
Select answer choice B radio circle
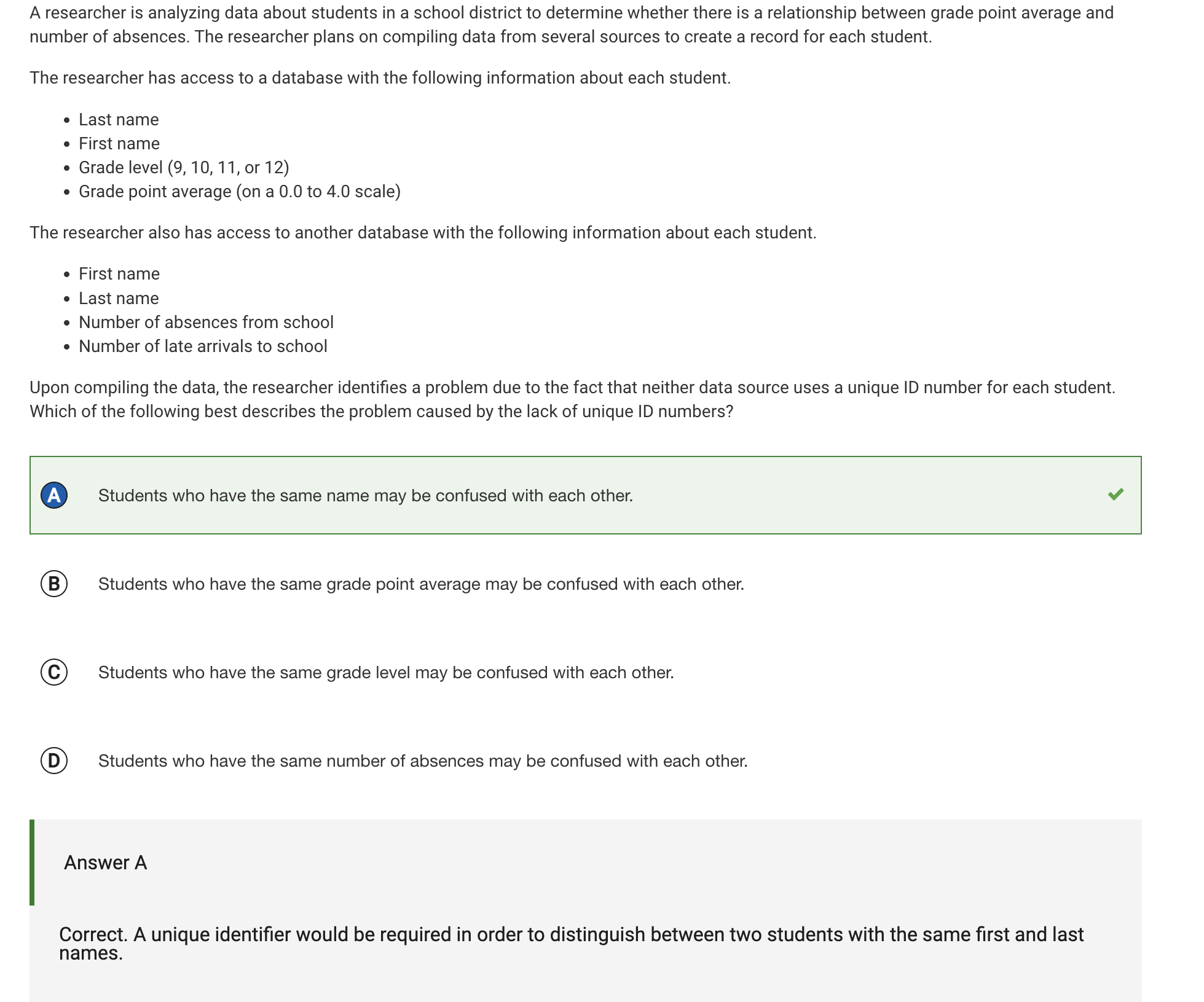point(54,584)
